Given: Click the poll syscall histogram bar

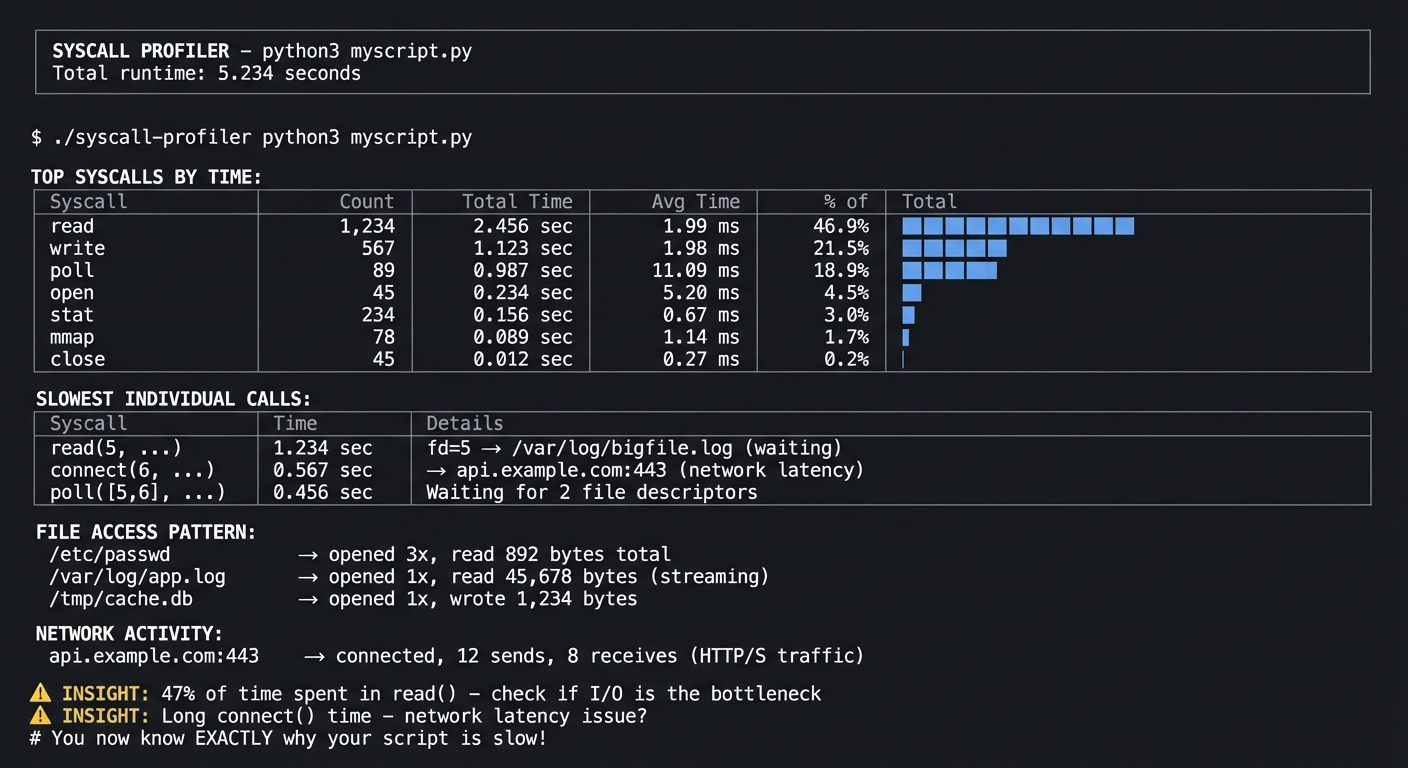Looking at the screenshot, I should [x=948, y=270].
